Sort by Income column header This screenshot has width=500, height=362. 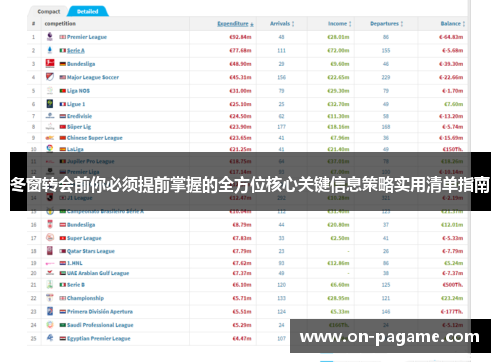(x=340, y=24)
